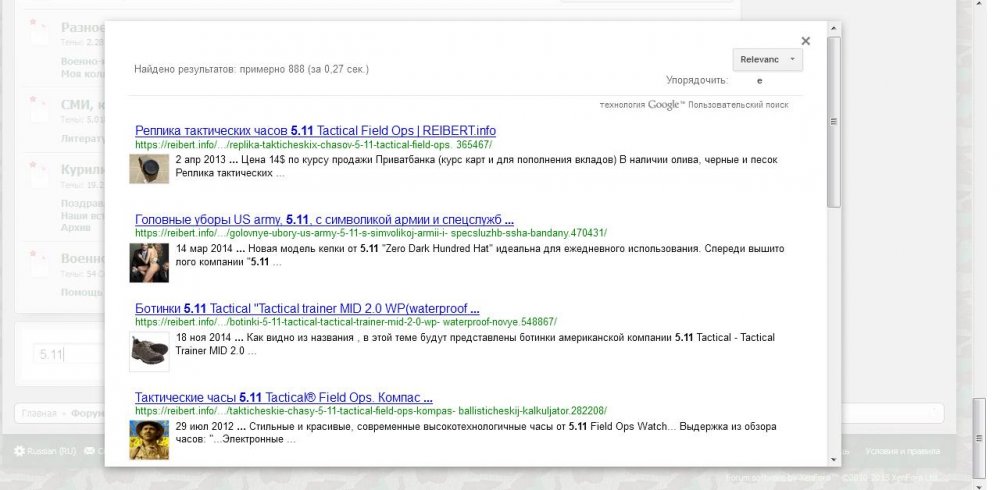The image size is (1000, 490).
Task: Click the forum icon next to СМИ
Action: [39, 109]
